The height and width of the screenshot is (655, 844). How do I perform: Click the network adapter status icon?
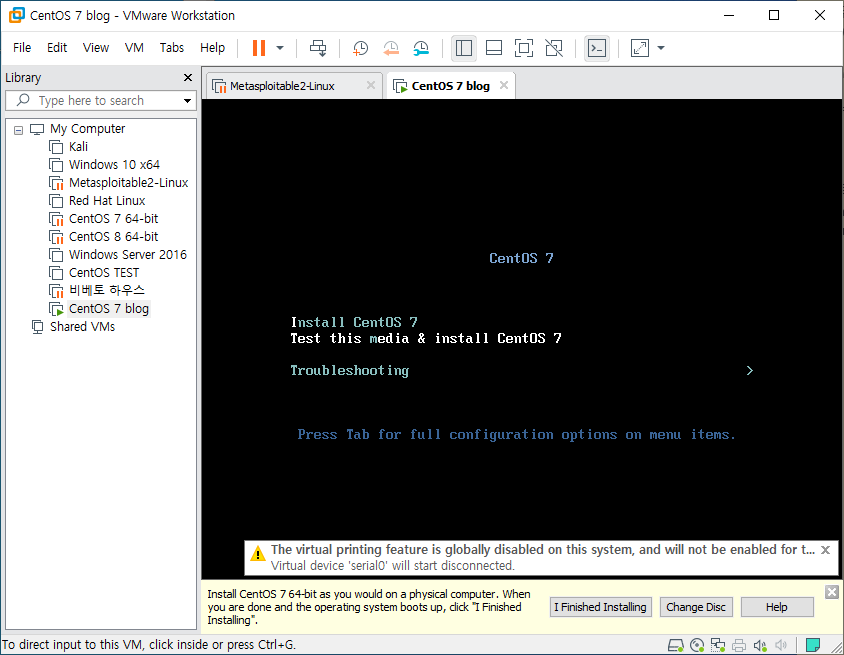point(718,645)
